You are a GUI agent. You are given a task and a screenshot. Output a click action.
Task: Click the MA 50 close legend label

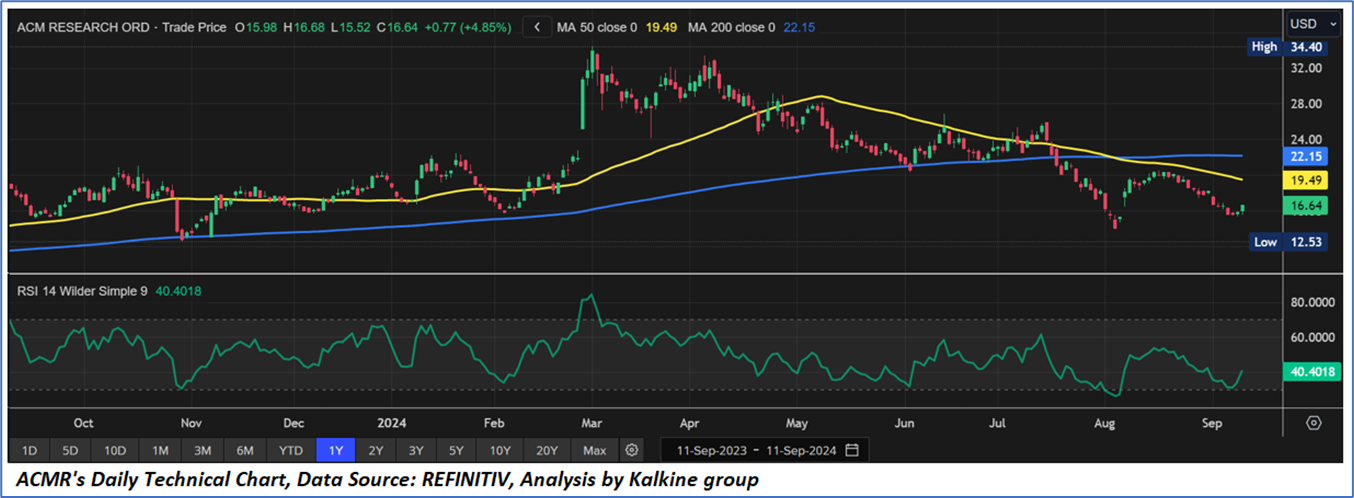(598, 27)
